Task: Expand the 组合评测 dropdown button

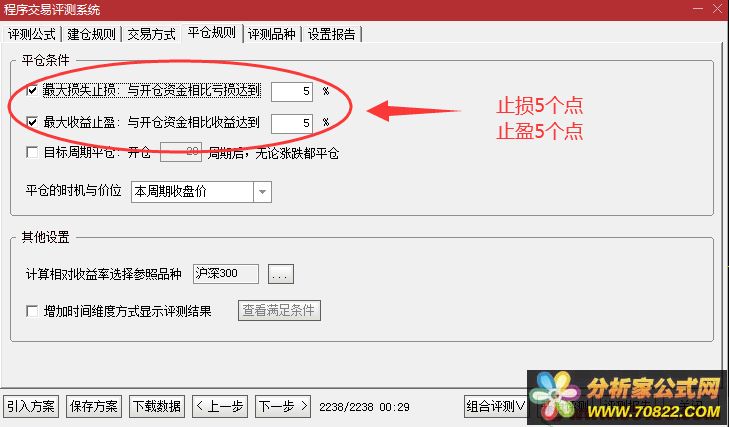Action: click(x=496, y=407)
